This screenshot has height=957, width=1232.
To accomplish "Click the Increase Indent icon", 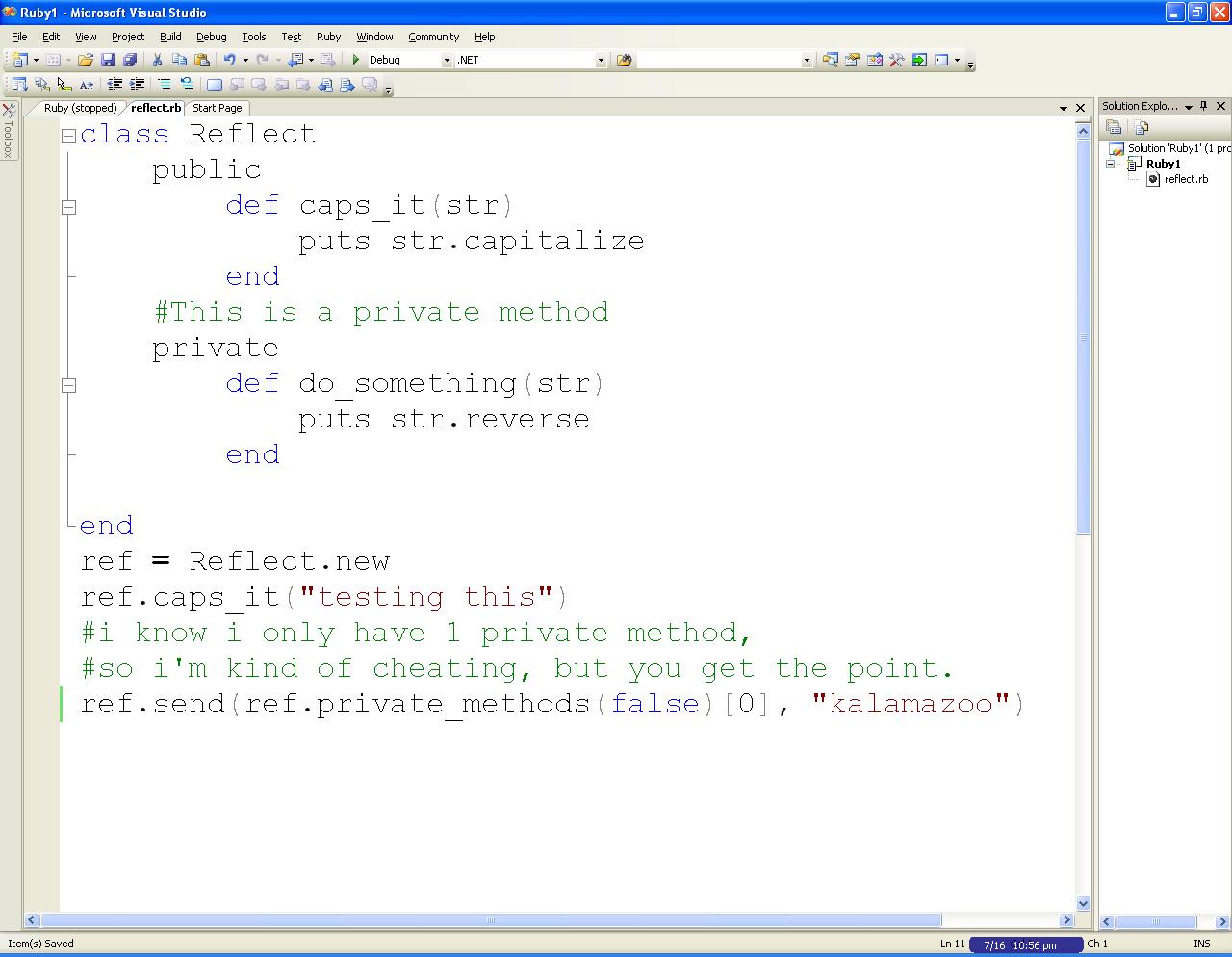I will click(x=137, y=85).
